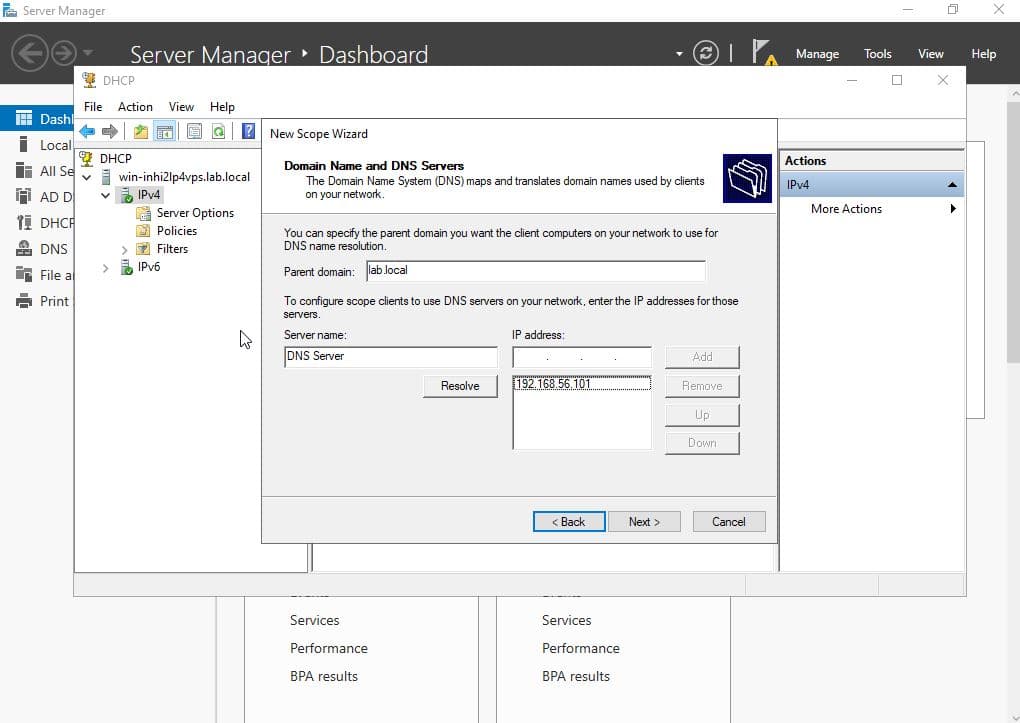Toggle Show/Hide Console Tree toolbar icon
Screen dimensions: 1020x723
pyautogui.click(x=165, y=132)
